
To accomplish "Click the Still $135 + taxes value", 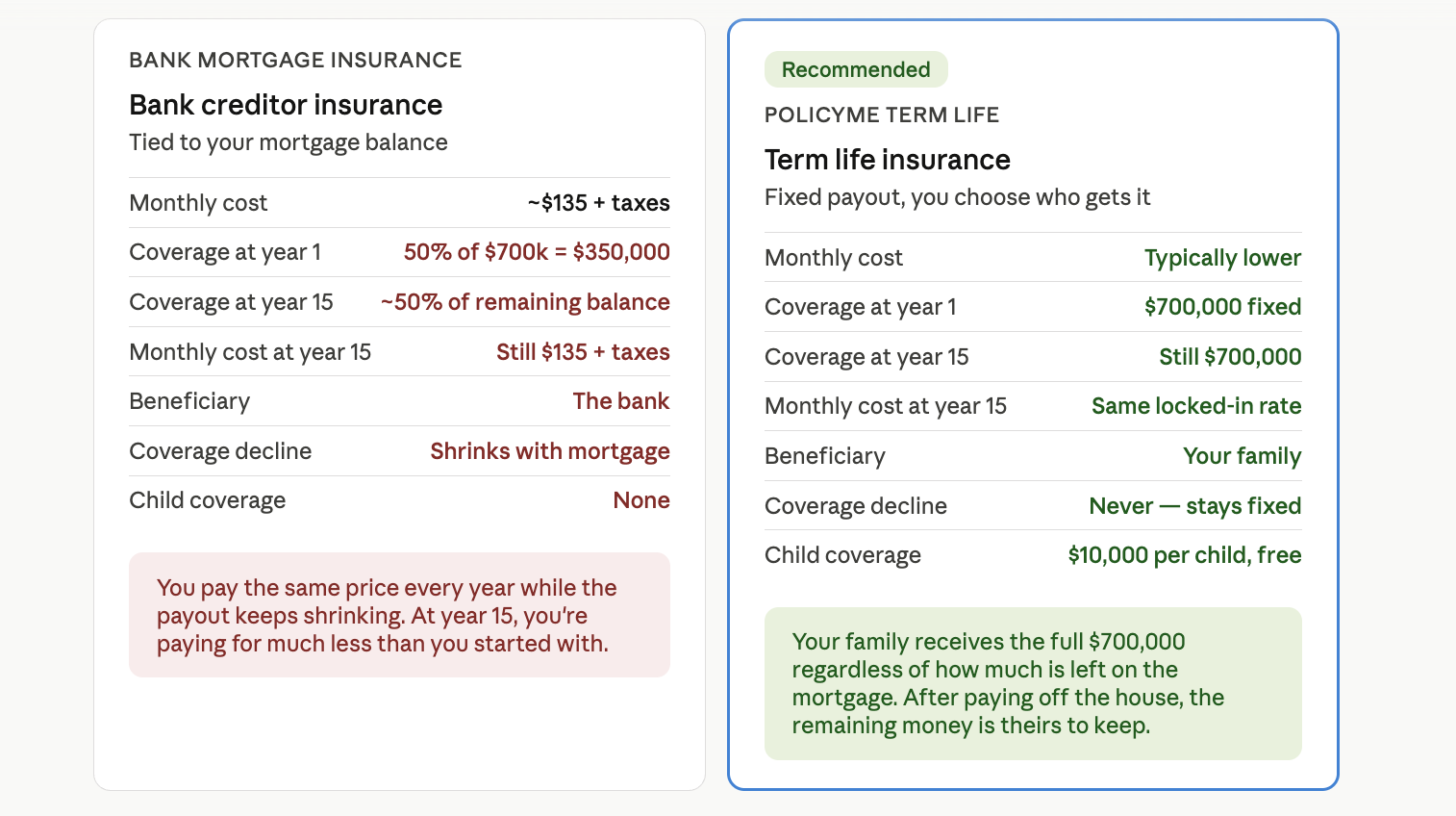I will (x=583, y=352).
